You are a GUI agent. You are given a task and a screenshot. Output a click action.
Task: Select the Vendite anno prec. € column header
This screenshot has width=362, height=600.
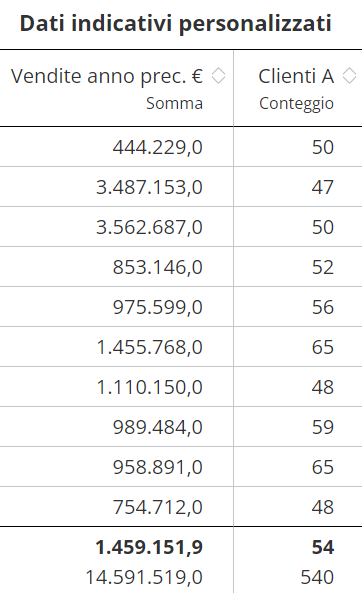click(x=107, y=76)
